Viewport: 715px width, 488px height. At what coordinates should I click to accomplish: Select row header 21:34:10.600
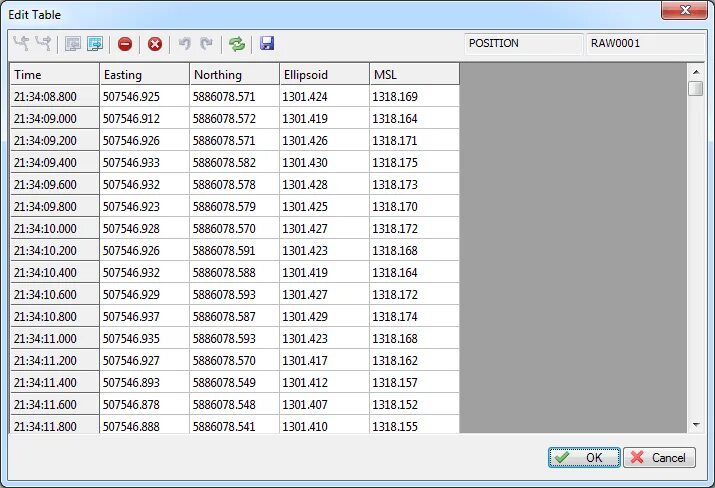pyautogui.click(x=55, y=294)
